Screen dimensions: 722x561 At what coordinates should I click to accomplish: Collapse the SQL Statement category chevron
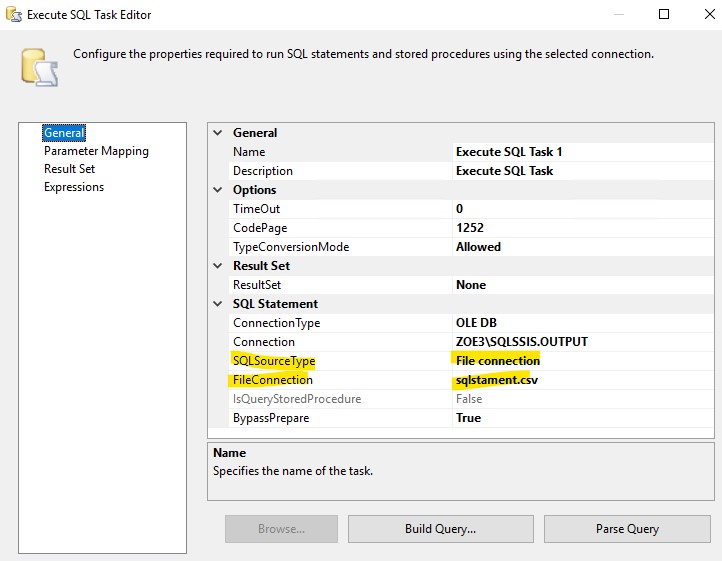(218, 304)
